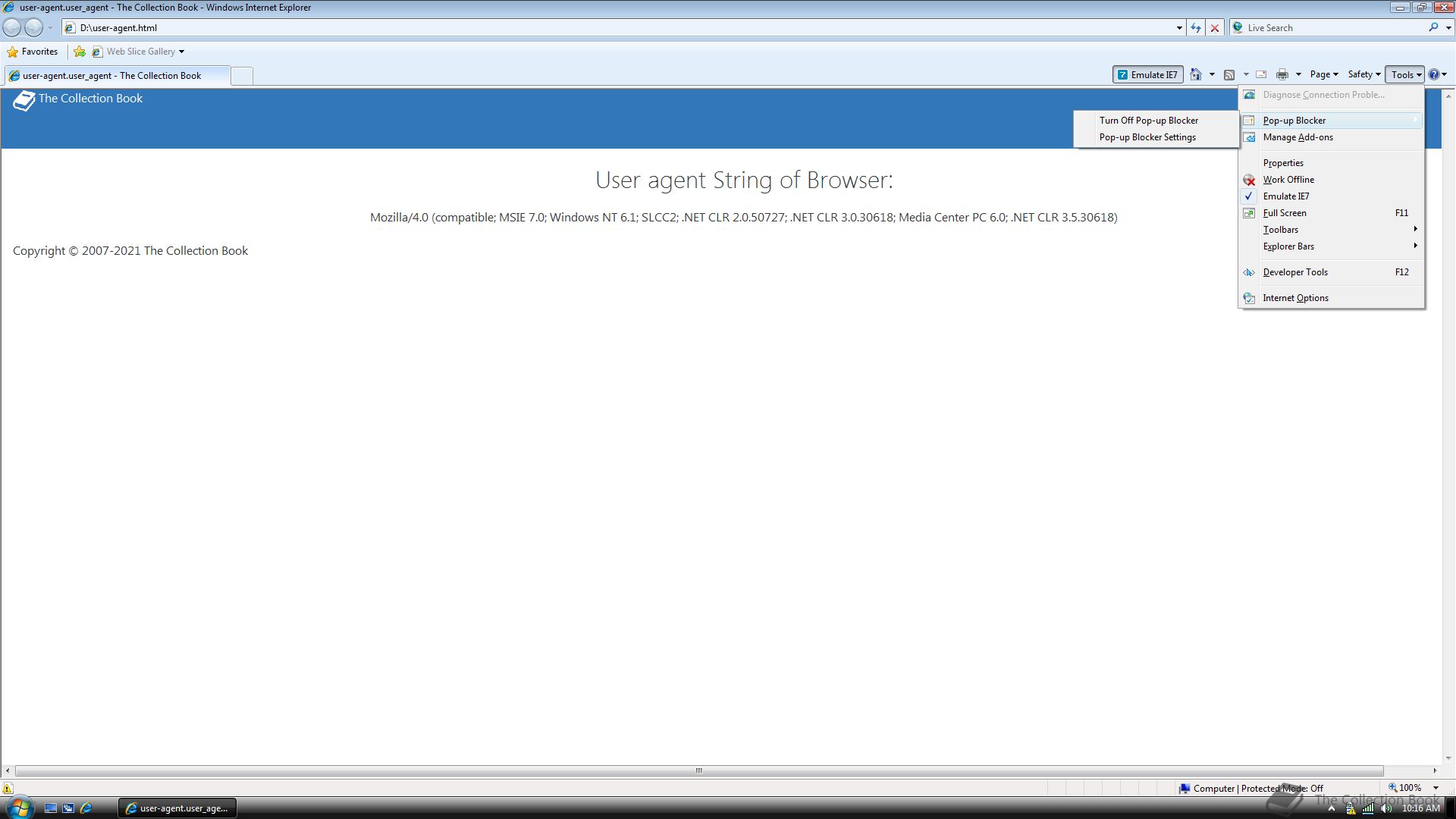Choose Internet Options from the Tools menu
1456x819 pixels.
tap(1332, 298)
